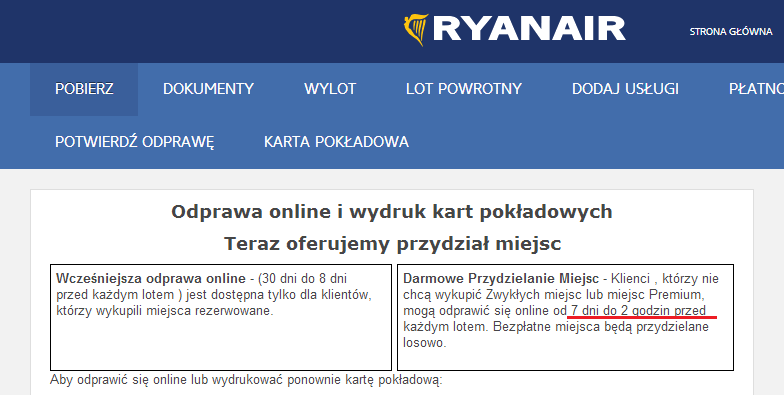Click heading 'Teraz oferujemy przydział miejsc'
The height and width of the screenshot is (395, 784).
pyautogui.click(x=392, y=244)
